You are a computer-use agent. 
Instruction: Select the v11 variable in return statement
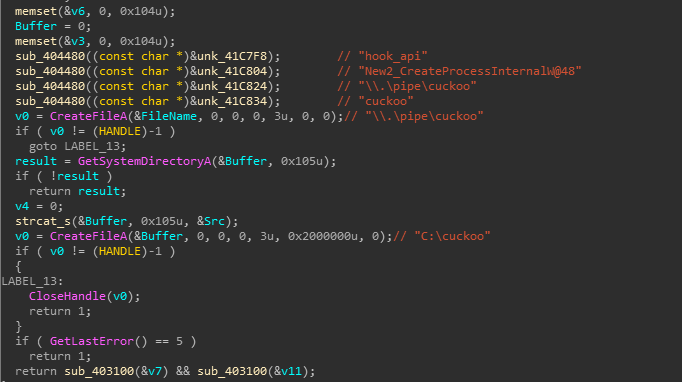[291, 371]
